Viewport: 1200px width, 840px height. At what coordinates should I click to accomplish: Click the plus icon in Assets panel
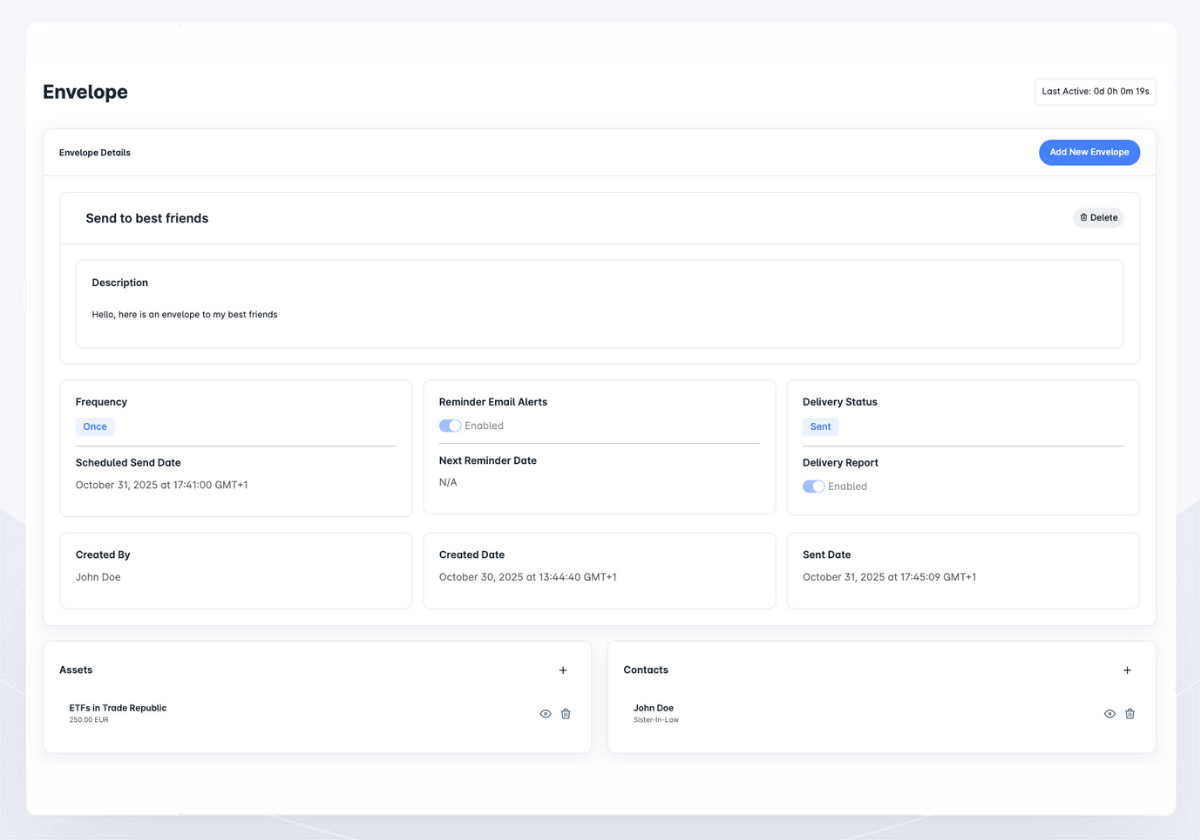(x=563, y=670)
